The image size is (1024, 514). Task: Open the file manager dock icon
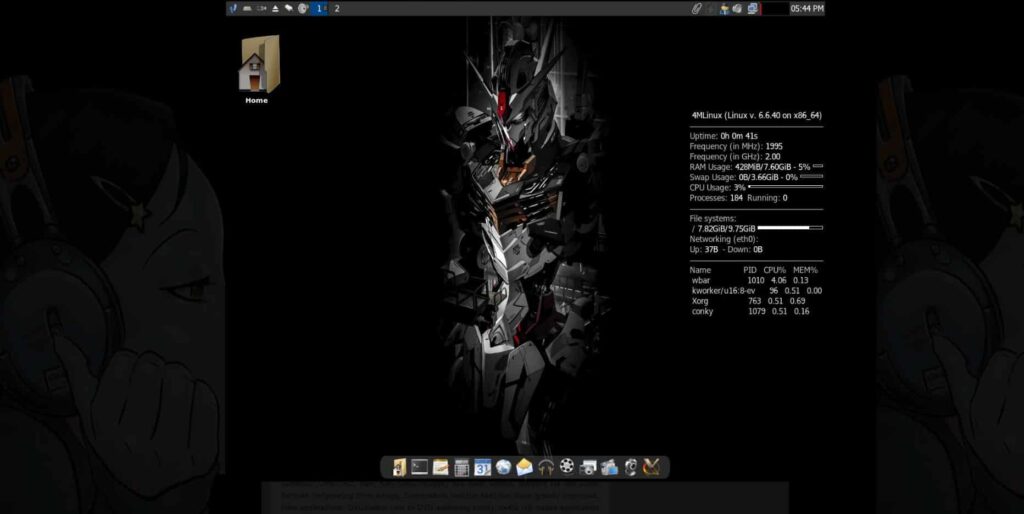[399, 467]
